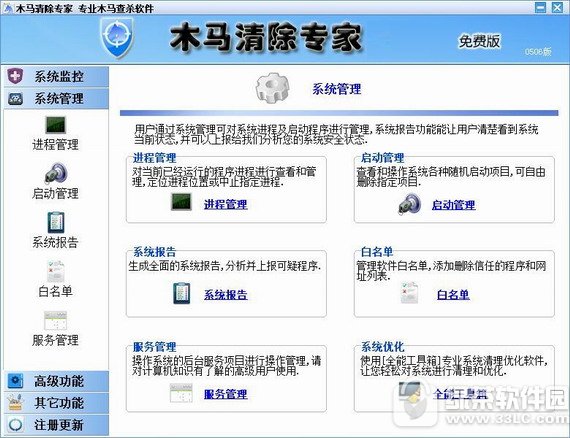Minimize the 木马清除专家 window
Viewport: 570px width, 438px height.
540,7
